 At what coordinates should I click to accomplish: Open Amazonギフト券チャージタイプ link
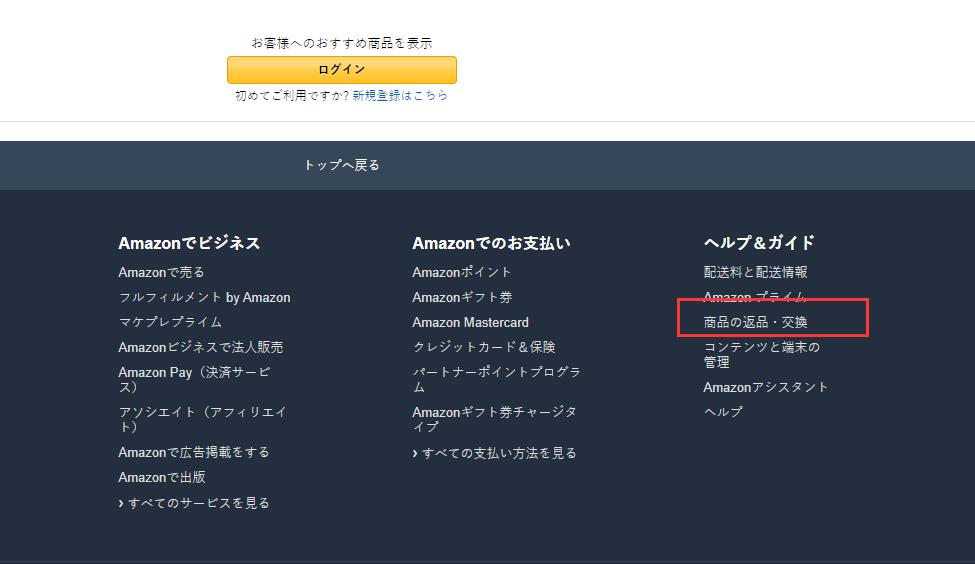(494, 419)
